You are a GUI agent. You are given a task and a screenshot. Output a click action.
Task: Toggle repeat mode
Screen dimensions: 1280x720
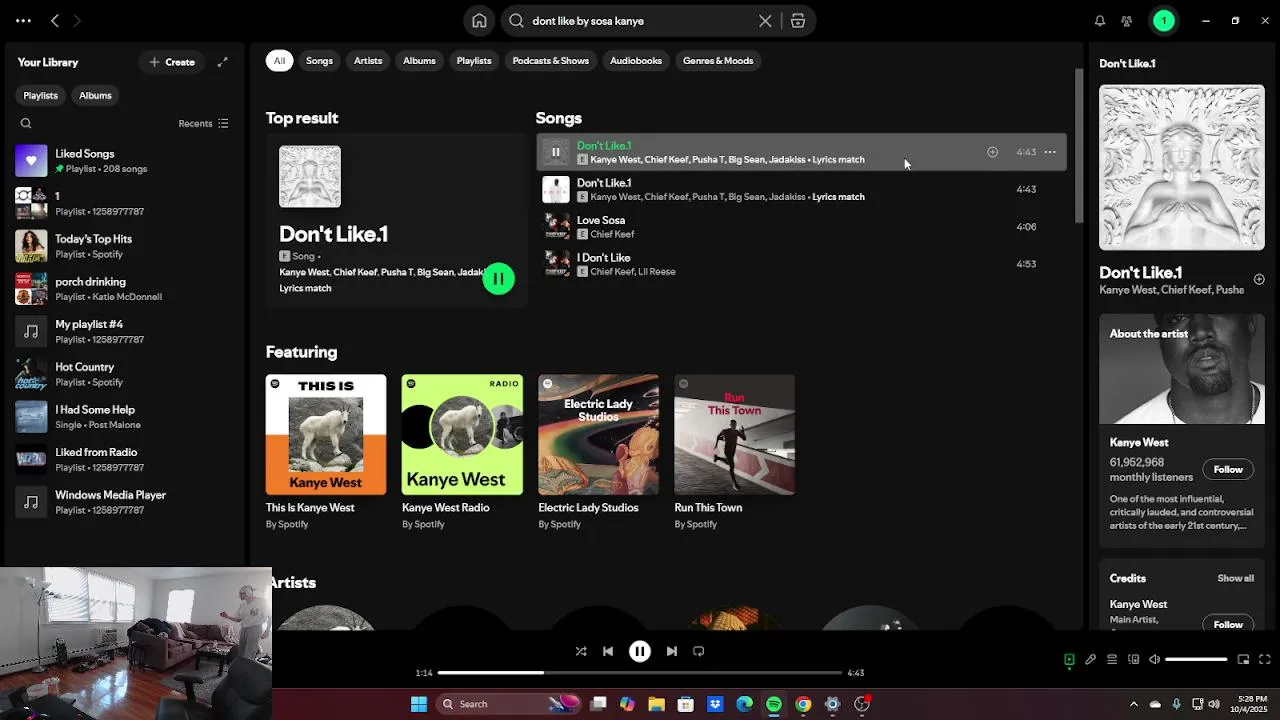699,651
